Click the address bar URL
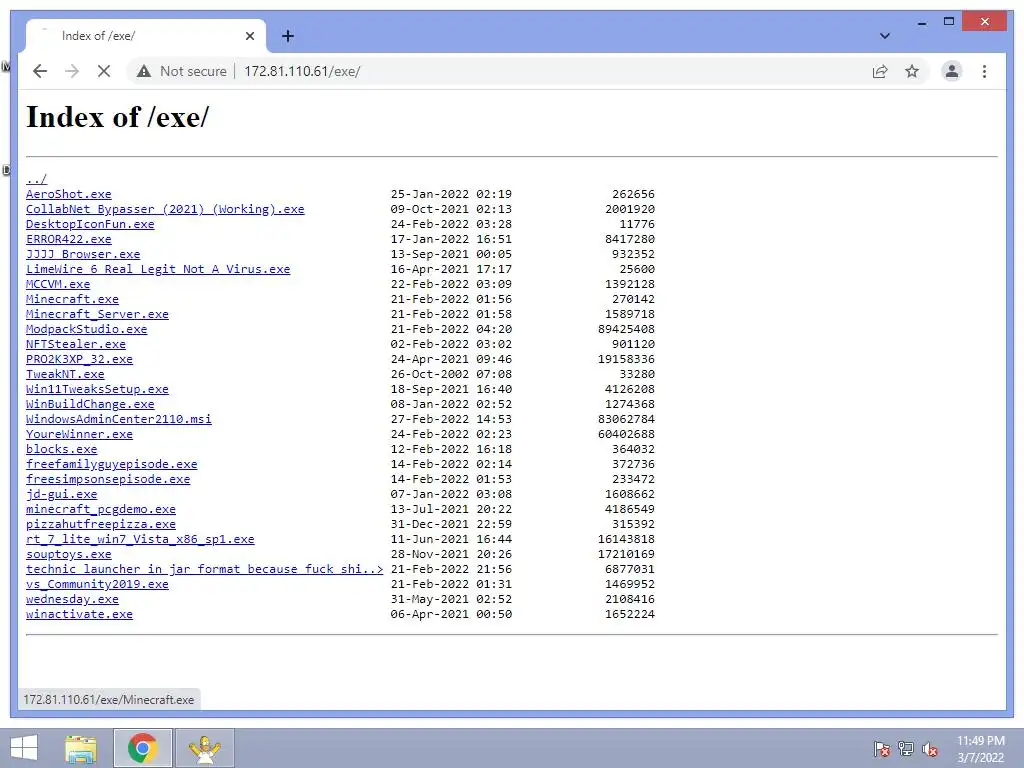This screenshot has height=768, width=1024. pos(302,71)
